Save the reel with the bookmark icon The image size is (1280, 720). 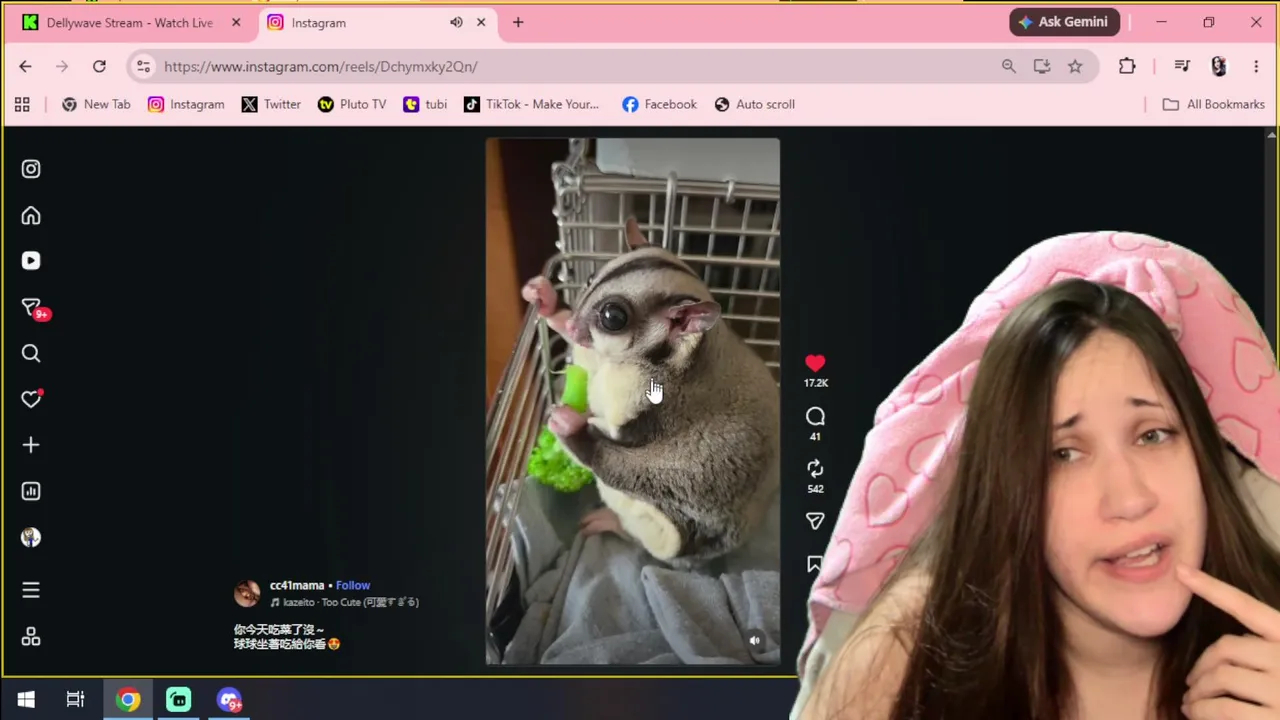coord(815,565)
